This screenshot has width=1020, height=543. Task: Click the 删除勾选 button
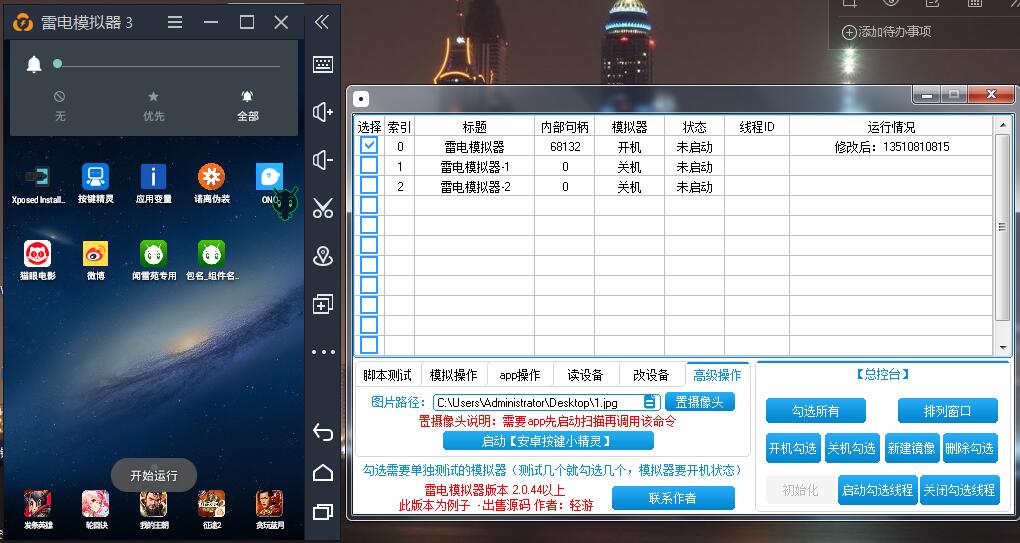click(970, 448)
